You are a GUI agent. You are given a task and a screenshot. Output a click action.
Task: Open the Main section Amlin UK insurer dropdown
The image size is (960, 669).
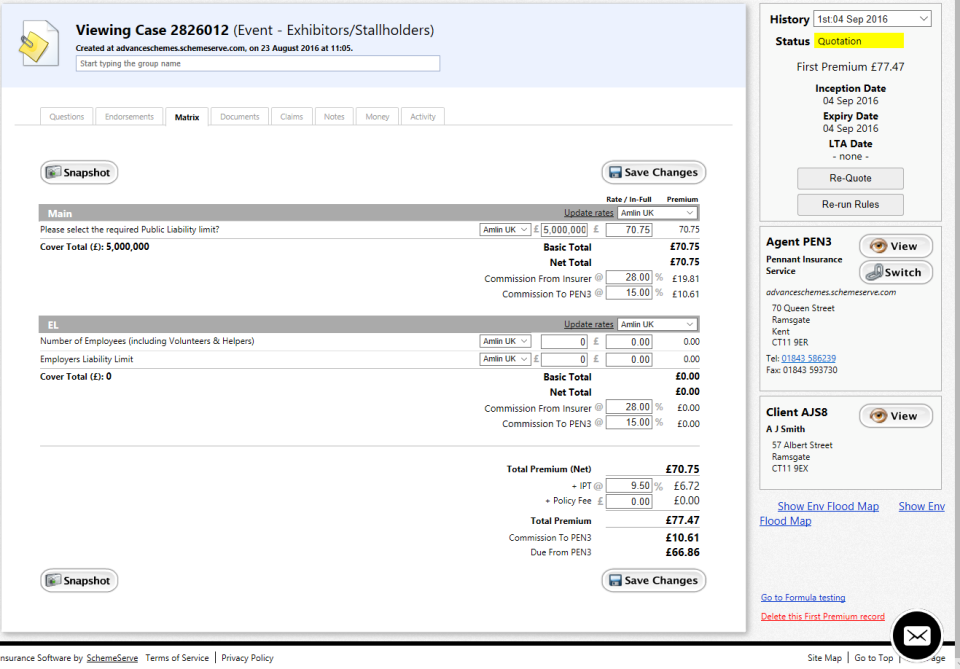[657, 213]
